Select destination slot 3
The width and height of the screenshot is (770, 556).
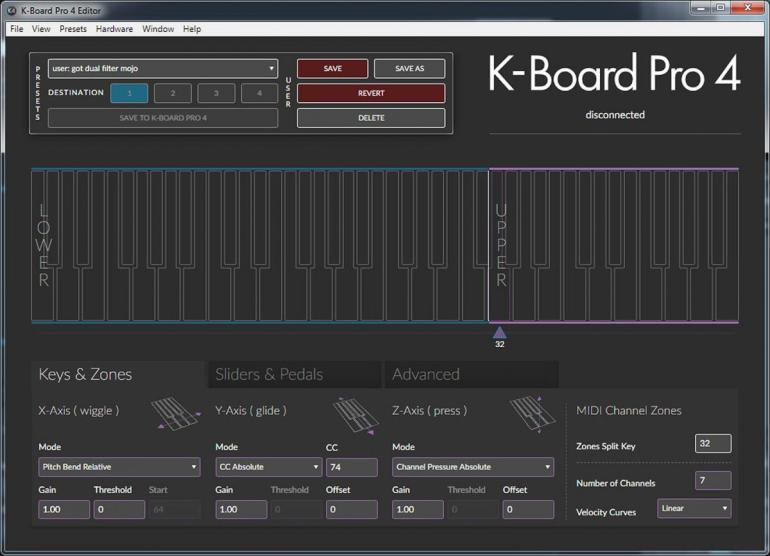coord(216,93)
